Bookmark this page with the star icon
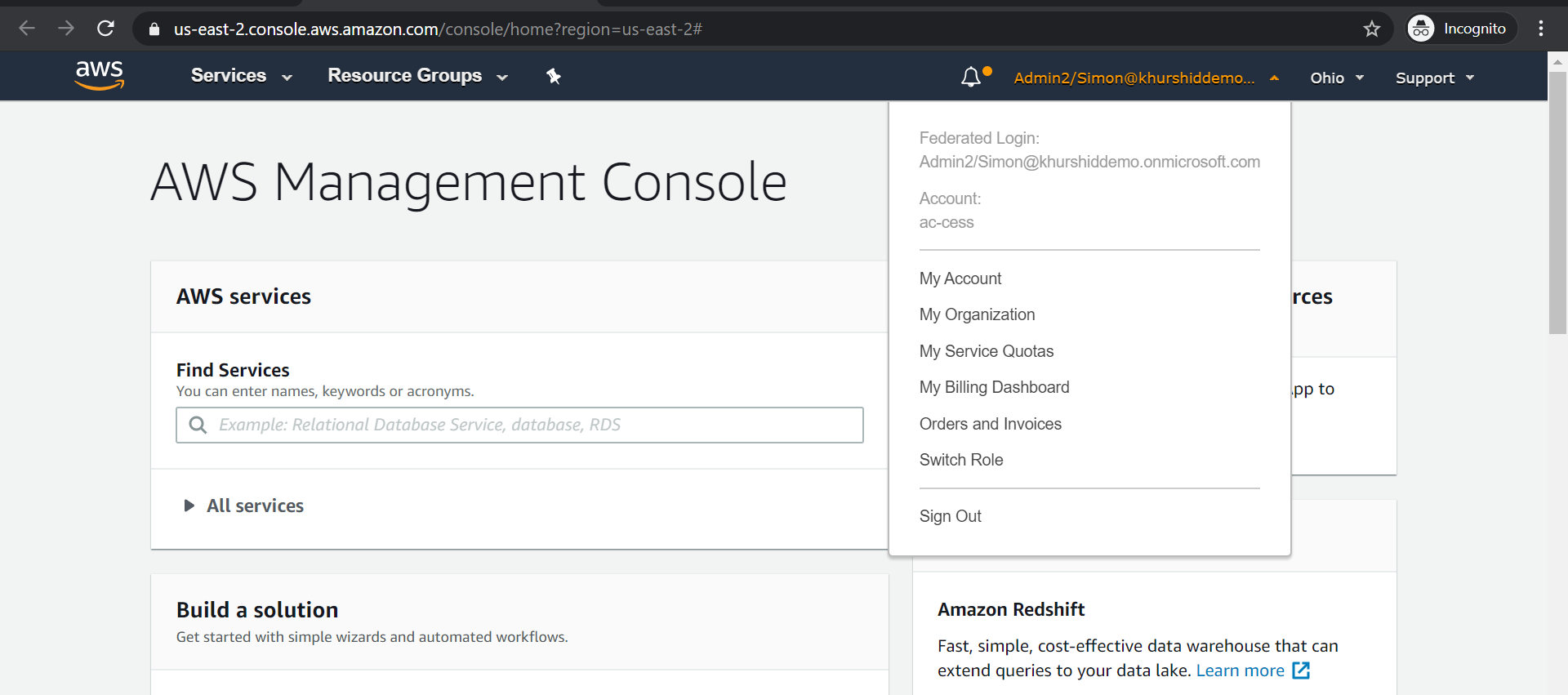 1371,29
